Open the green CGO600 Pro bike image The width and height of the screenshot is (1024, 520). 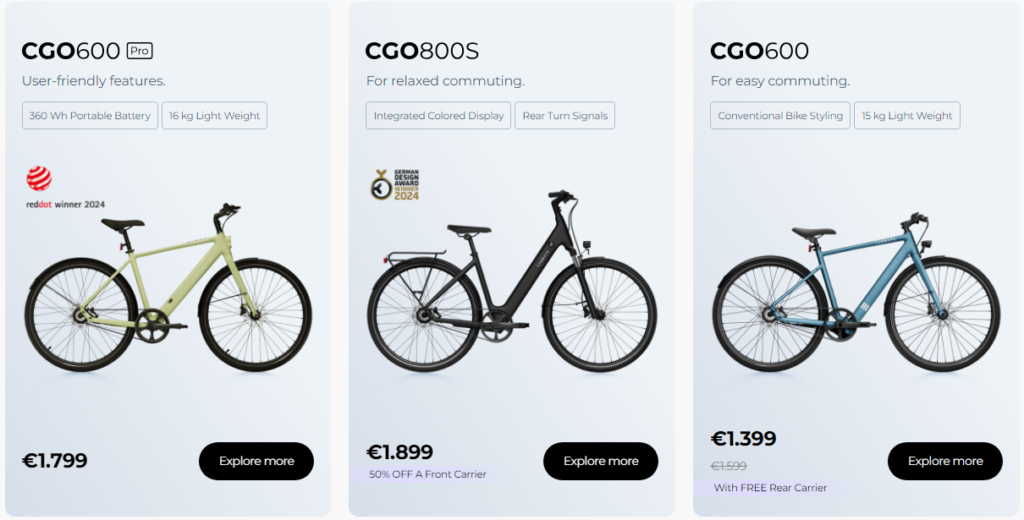coord(167,290)
